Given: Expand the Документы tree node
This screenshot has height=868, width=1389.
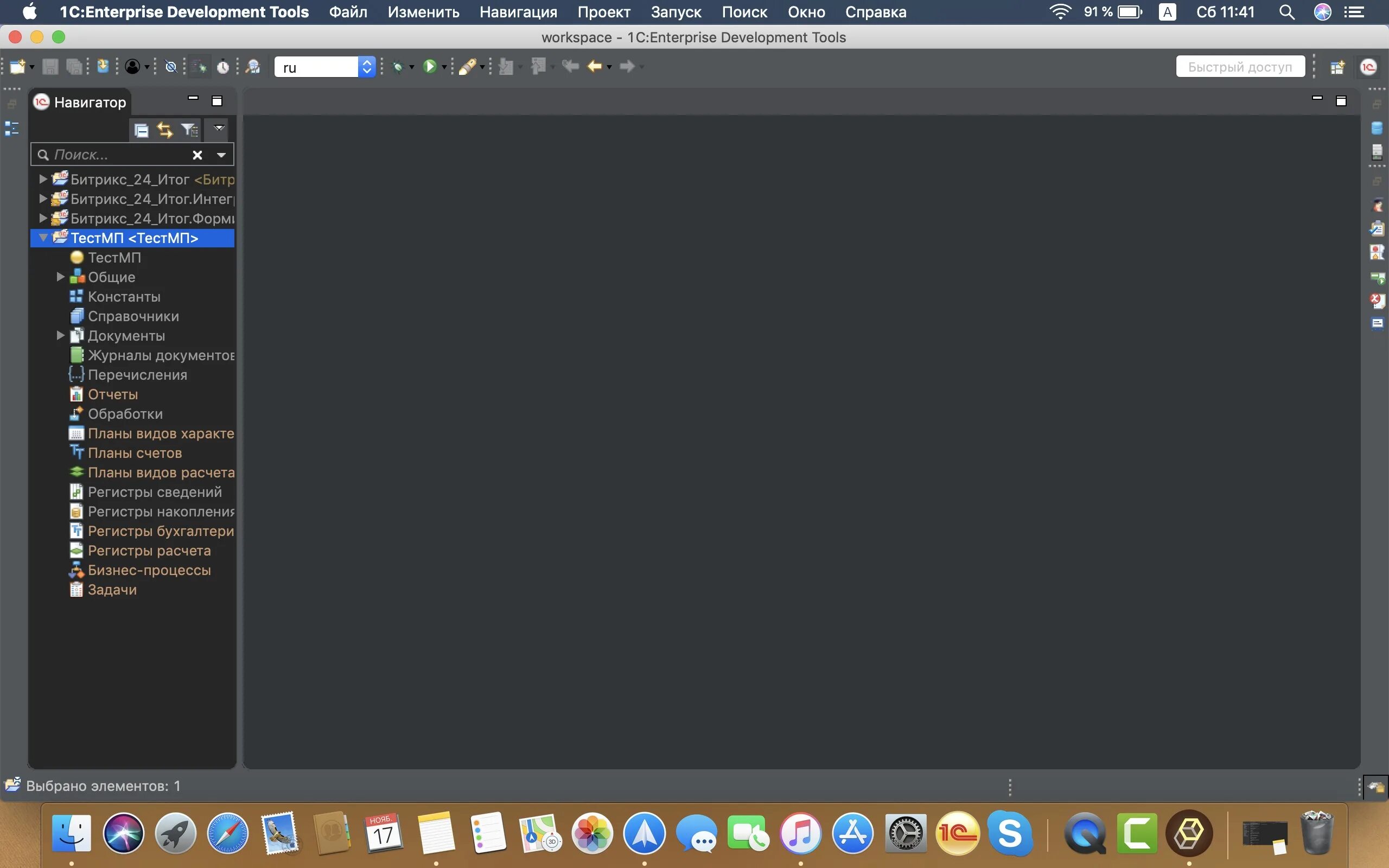Looking at the screenshot, I should pyautogui.click(x=60, y=335).
